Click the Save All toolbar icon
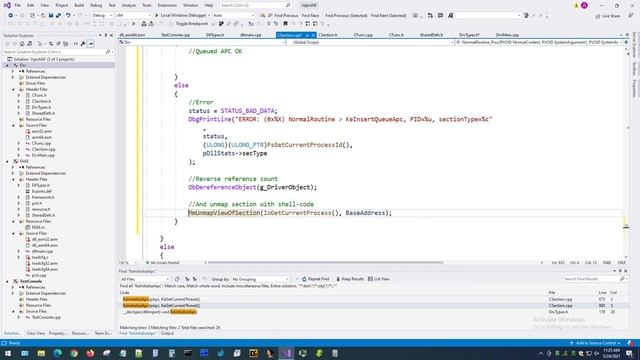Image resolution: width=640 pixels, height=360 pixels. pos(58,16)
